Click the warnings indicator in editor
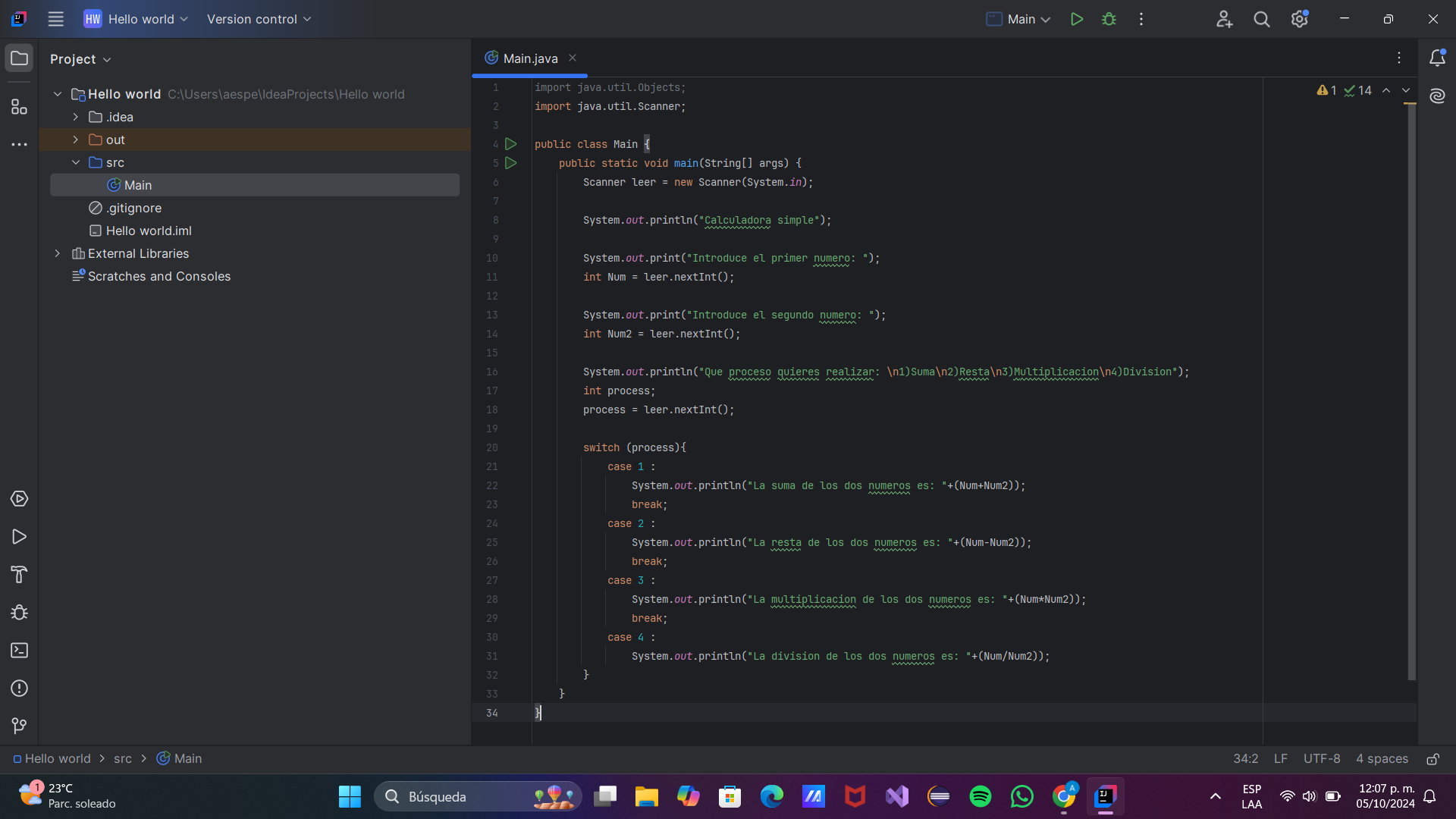 click(1327, 90)
